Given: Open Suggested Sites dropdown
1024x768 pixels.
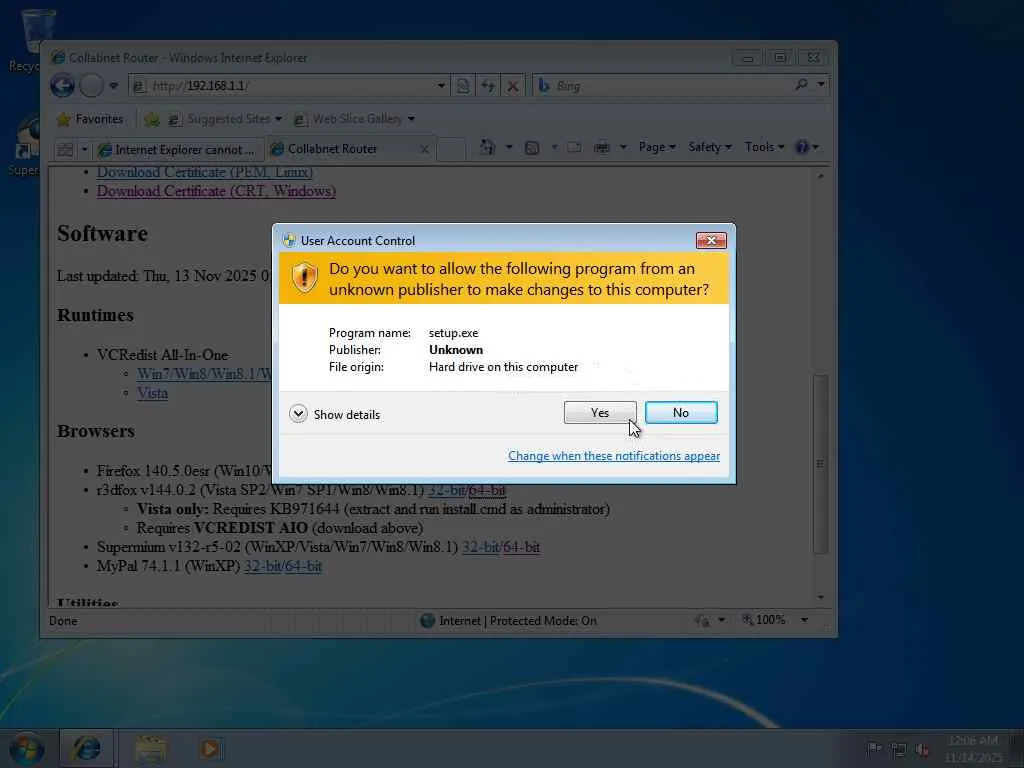Looking at the screenshot, I should [225, 120].
